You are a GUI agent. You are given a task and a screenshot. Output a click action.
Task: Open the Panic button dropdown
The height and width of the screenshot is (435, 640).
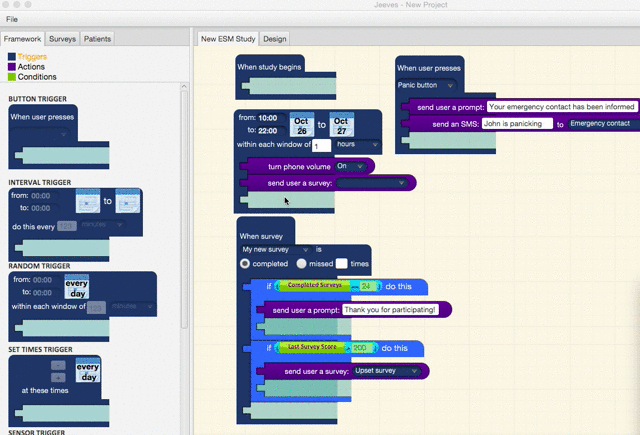point(425,85)
